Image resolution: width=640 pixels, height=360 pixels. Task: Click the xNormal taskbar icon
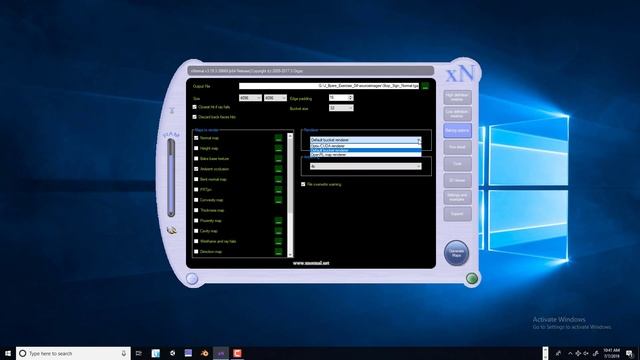click(x=221, y=353)
